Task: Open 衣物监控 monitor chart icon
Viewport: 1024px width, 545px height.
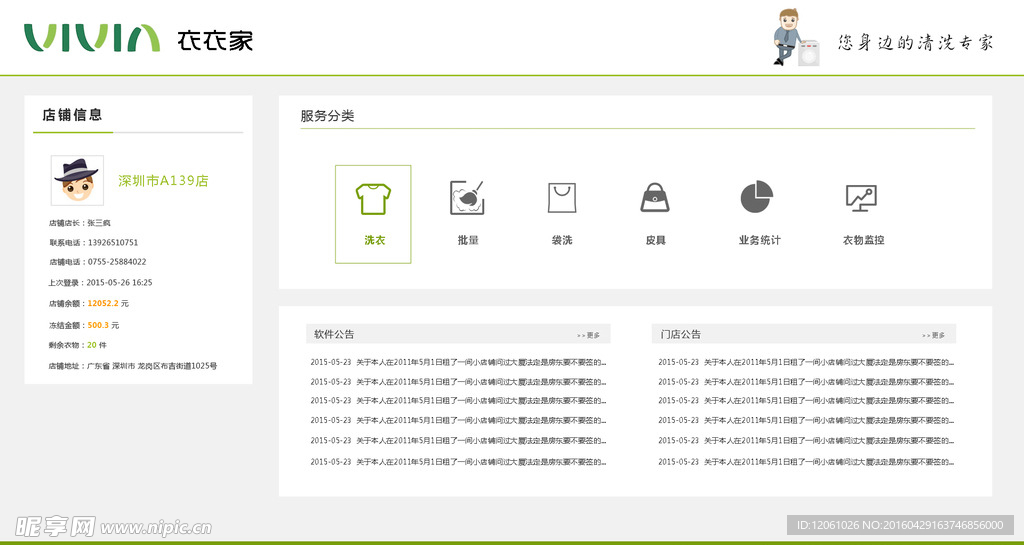Action: [861, 198]
